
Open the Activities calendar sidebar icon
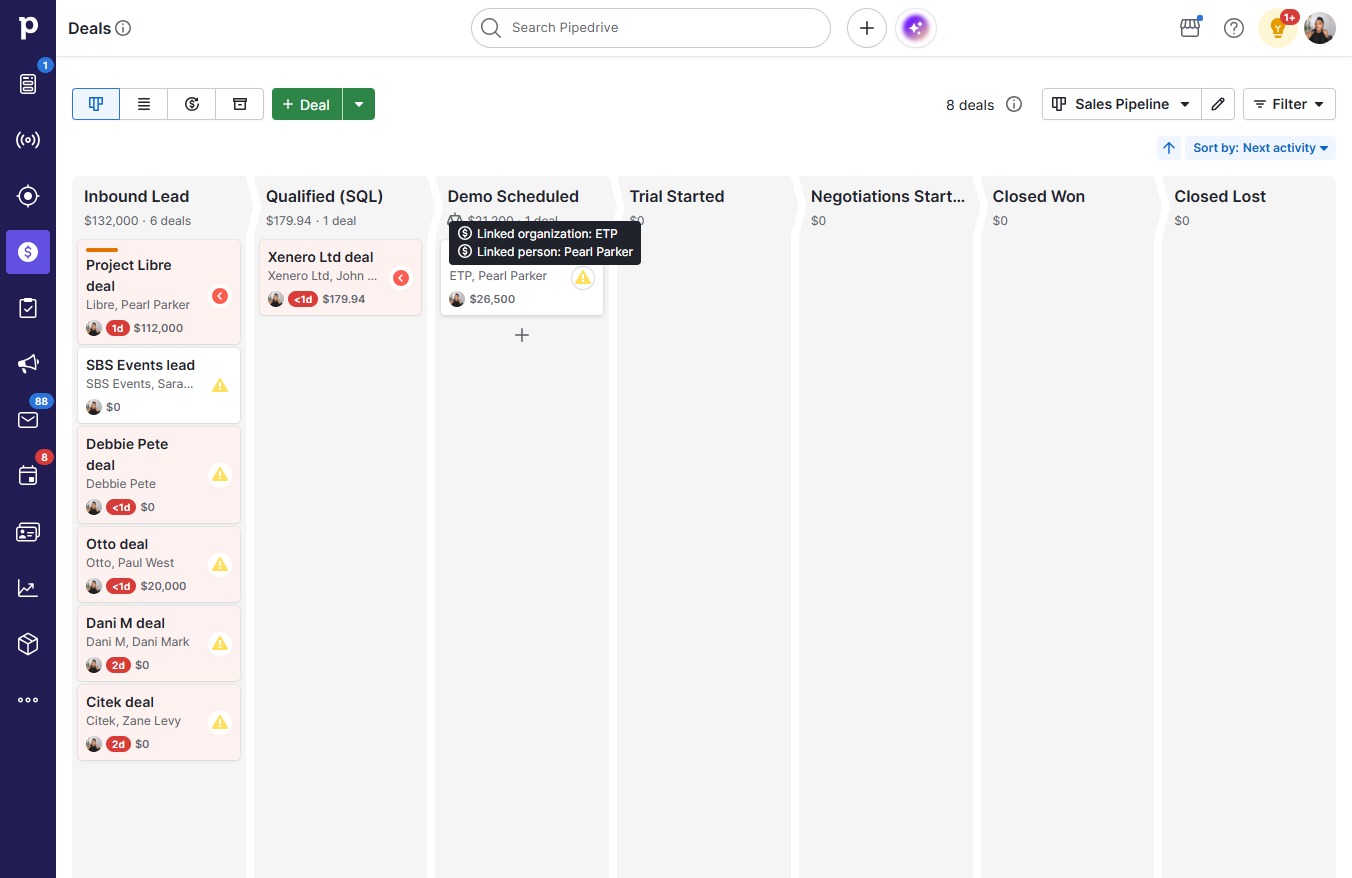coord(28,476)
